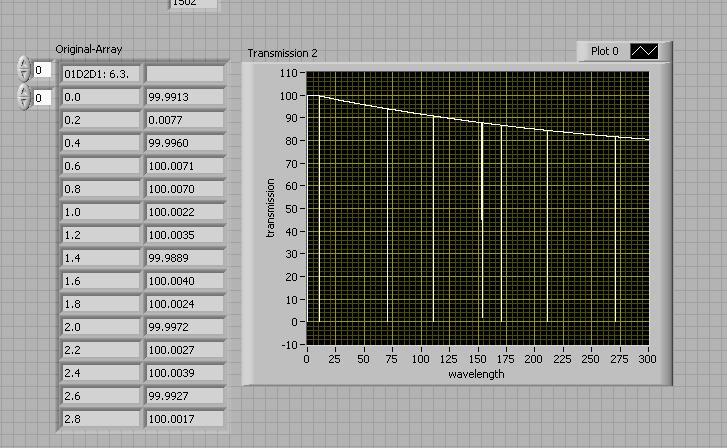
Task: Select the array cell with value 0.0
Action: pyautogui.click(x=101, y=97)
